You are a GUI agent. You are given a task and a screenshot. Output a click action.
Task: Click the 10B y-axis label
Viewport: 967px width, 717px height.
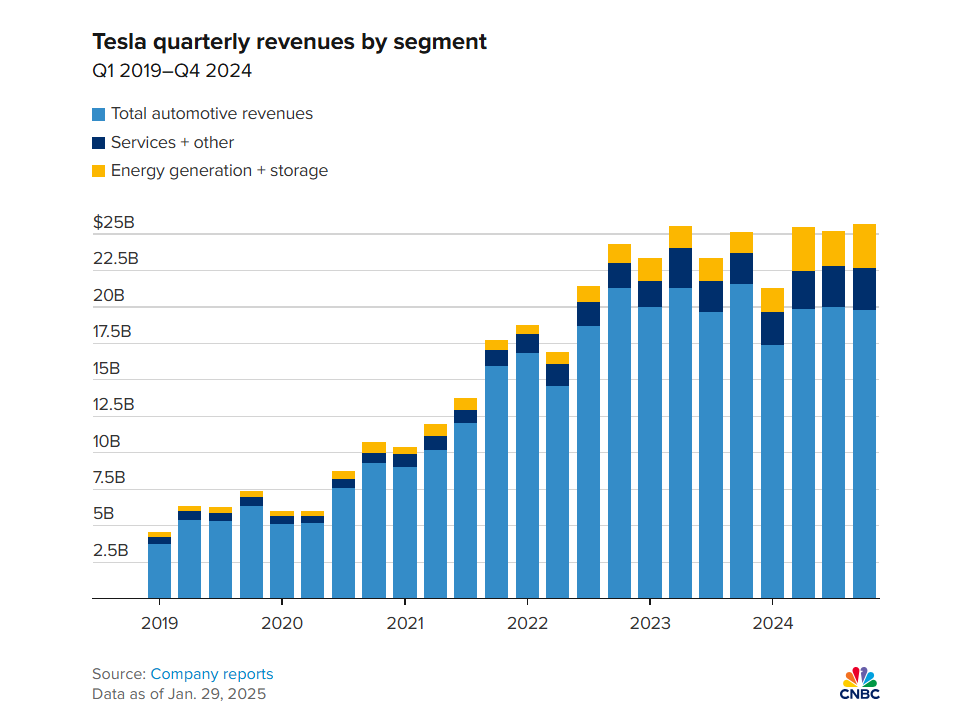[x=107, y=441]
